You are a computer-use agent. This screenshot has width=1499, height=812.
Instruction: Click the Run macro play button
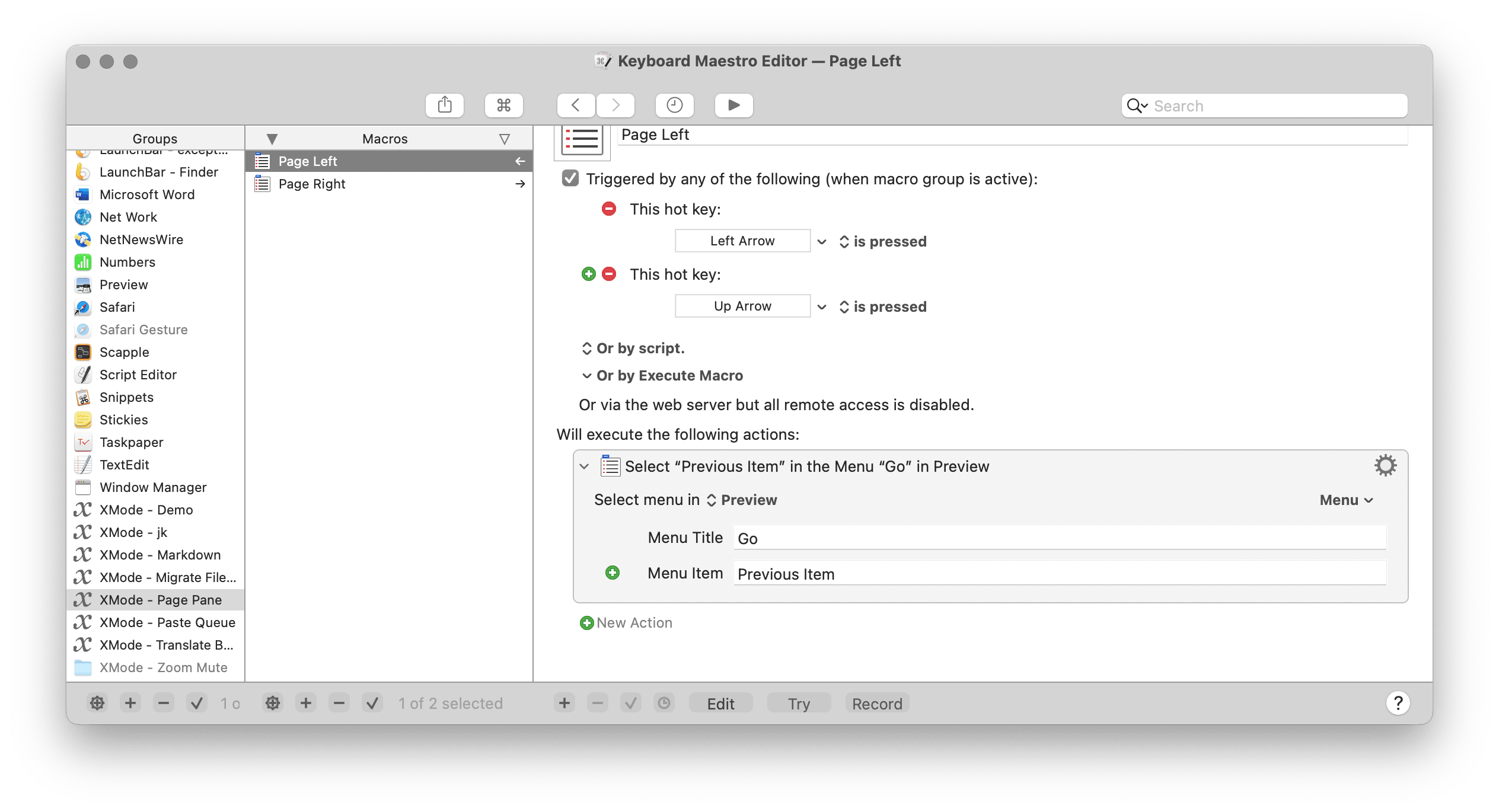(733, 106)
